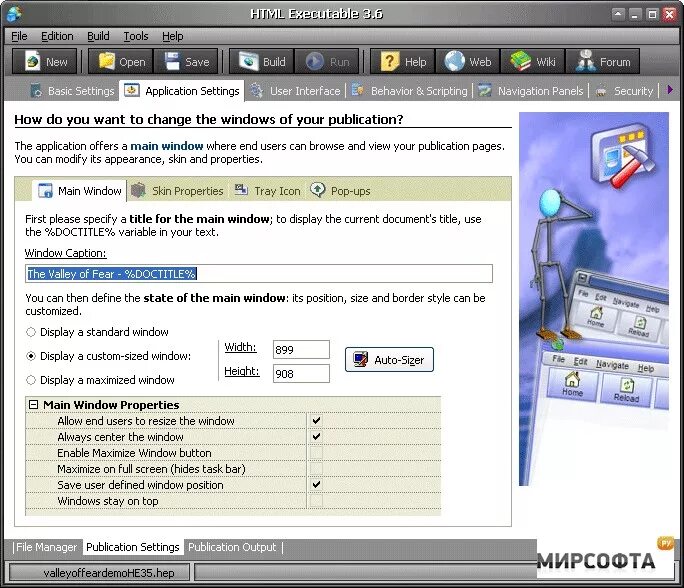Viewport: 684px width, 588px height.
Task: Uncheck Allow end users to resize window
Action: pyautogui.click(x=317, y=420)
